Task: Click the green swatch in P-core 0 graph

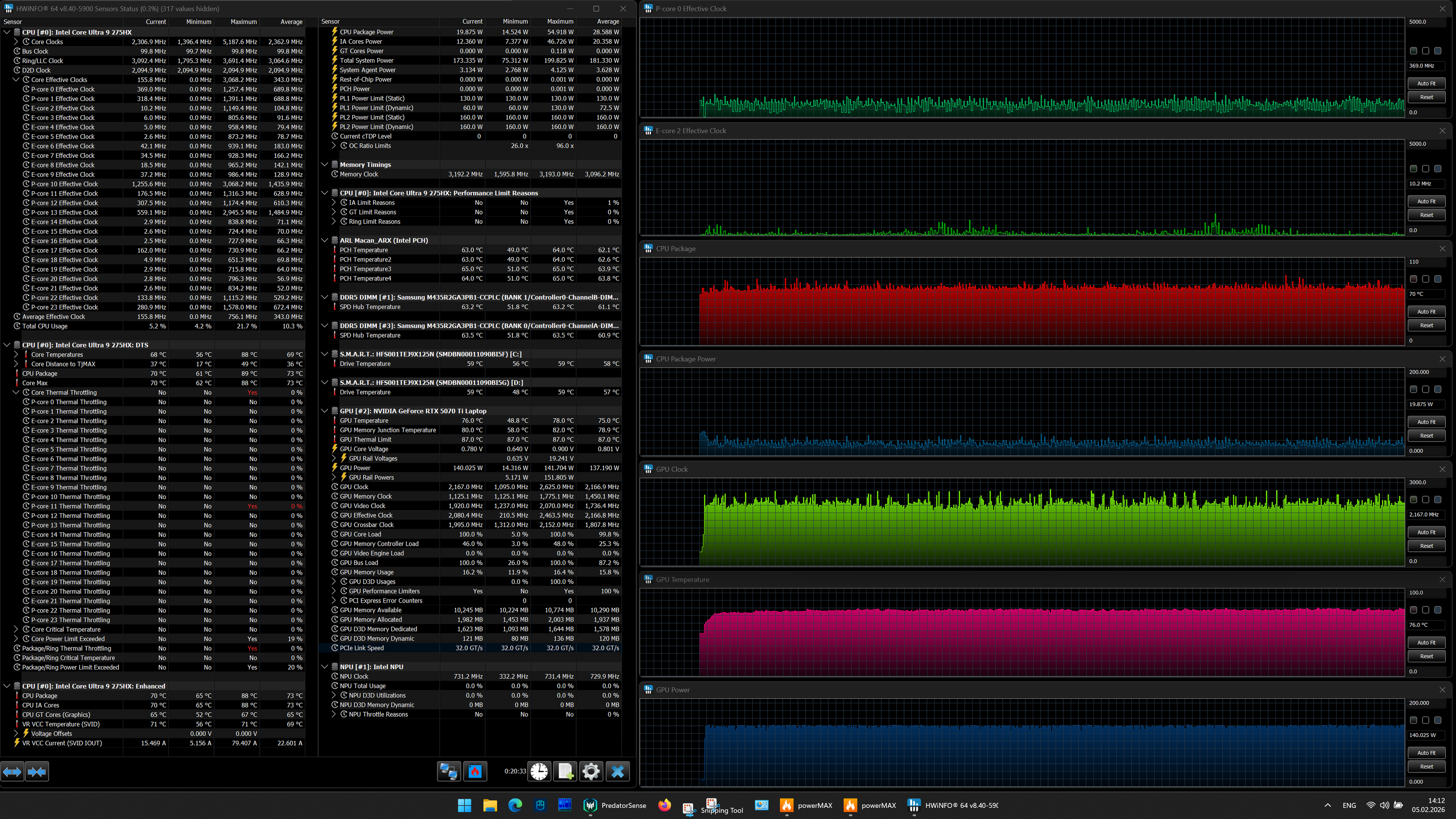Action: point(1414,51)
